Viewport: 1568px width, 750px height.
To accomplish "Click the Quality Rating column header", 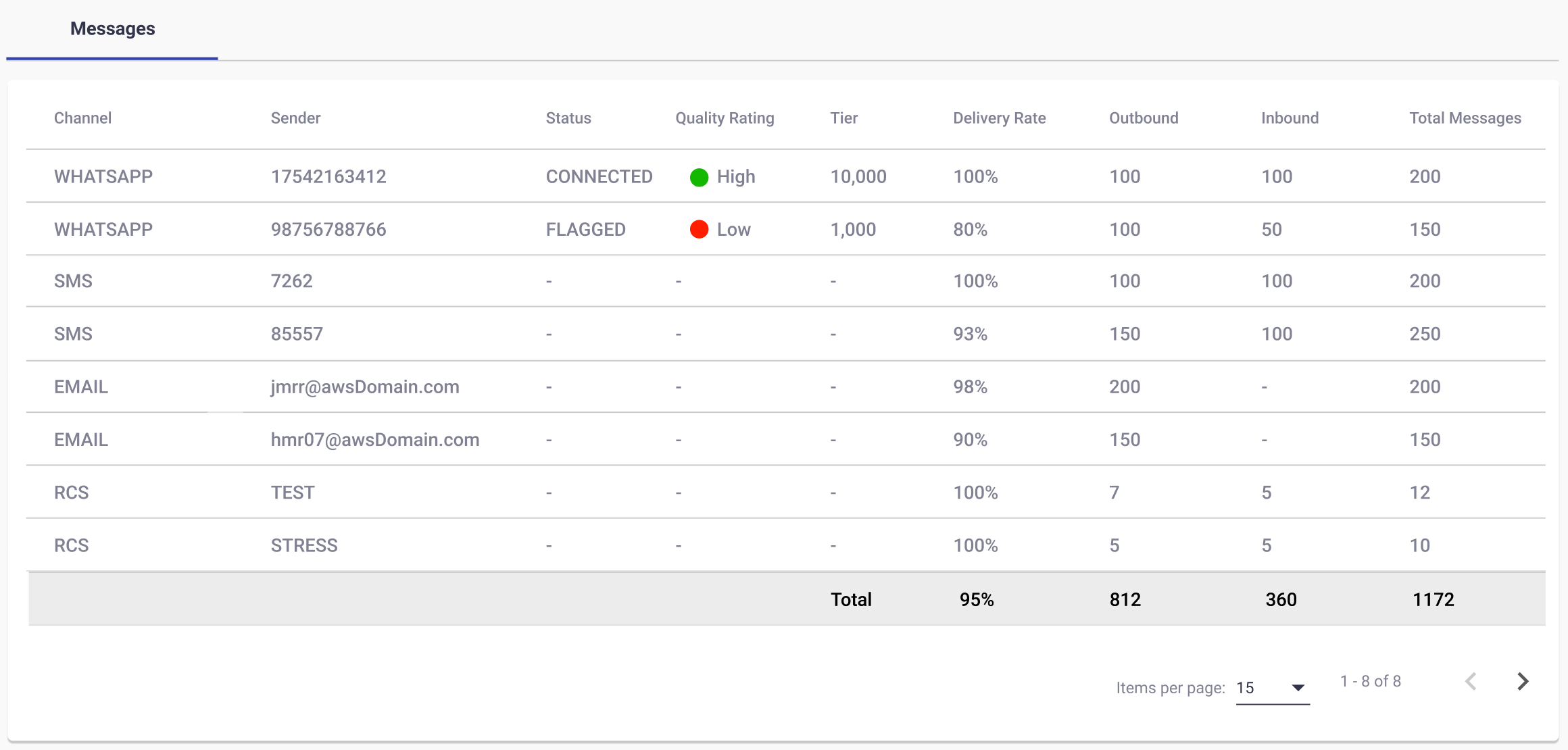I will coord(725,118).
